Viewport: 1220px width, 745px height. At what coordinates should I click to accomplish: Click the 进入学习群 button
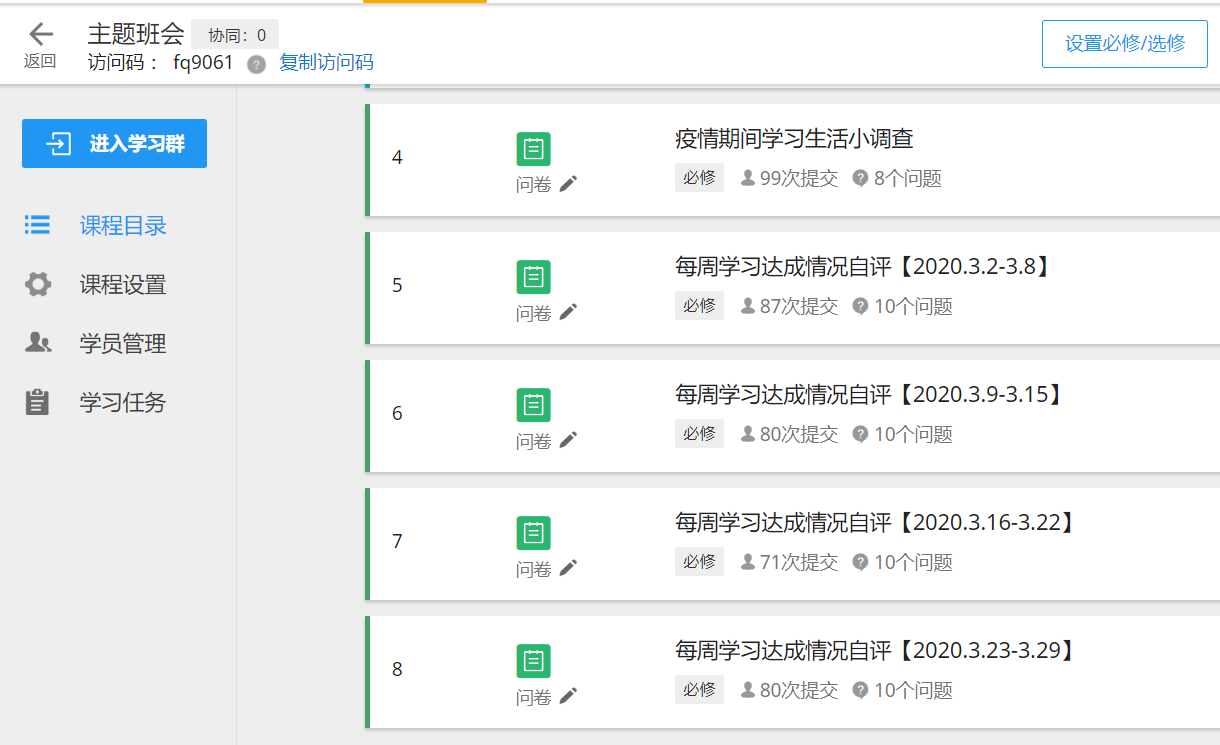click(114, 144)
